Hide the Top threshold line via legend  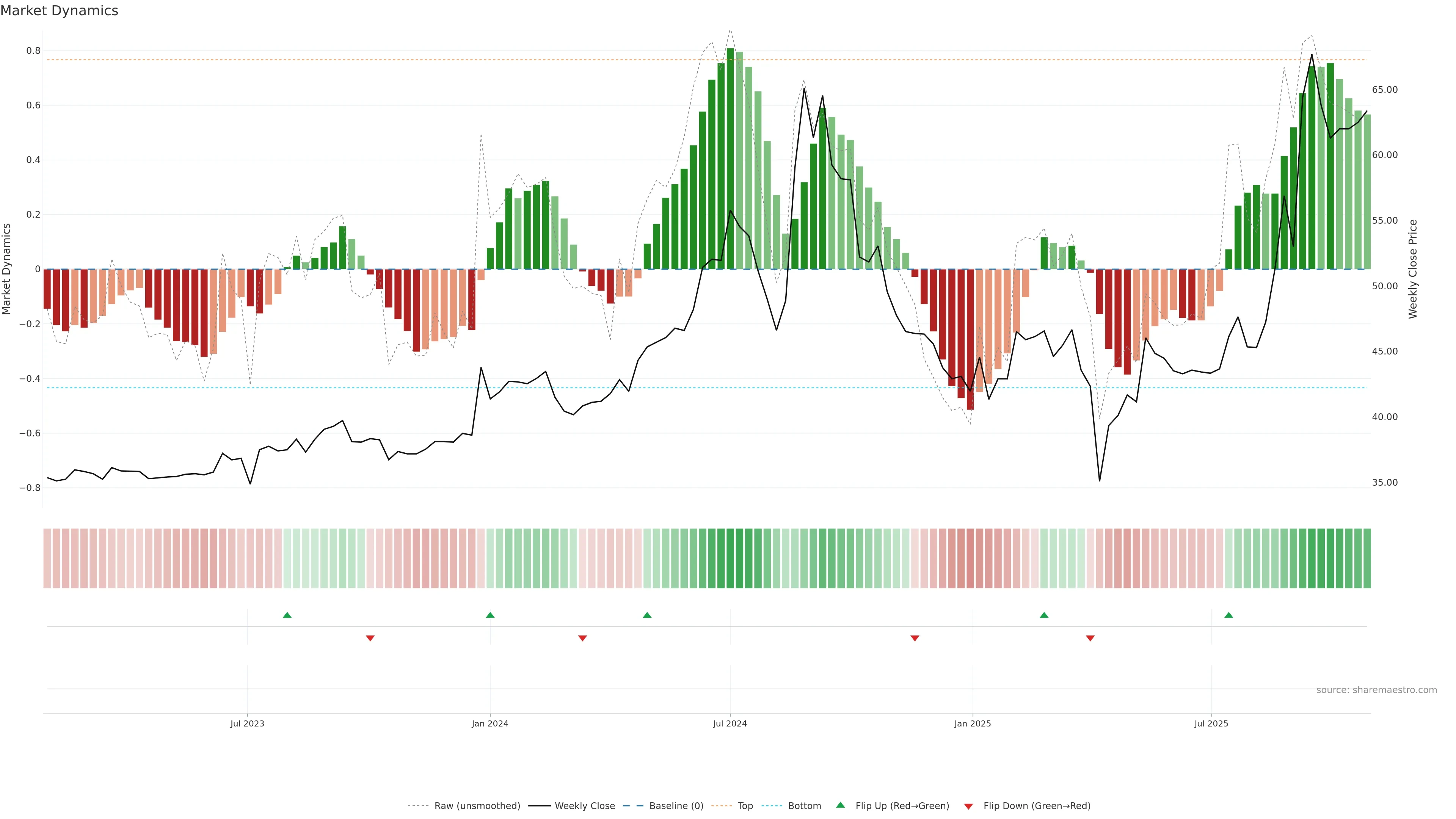click(745, 806)
